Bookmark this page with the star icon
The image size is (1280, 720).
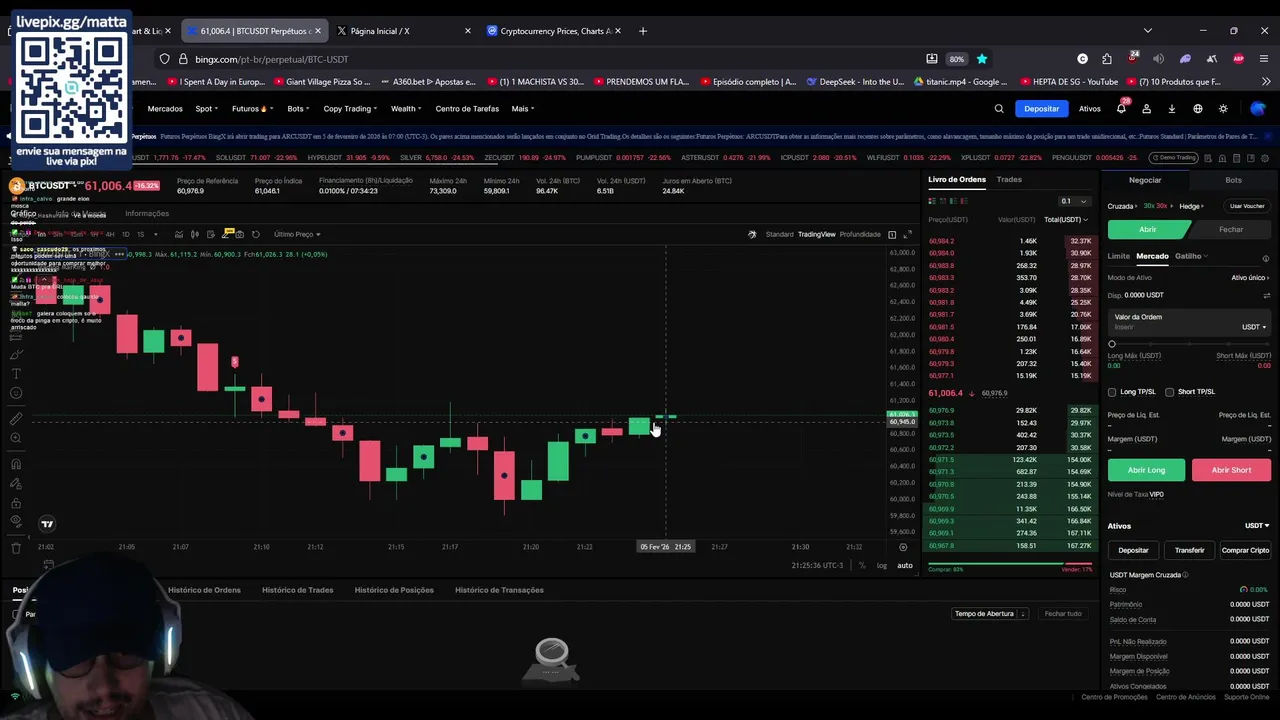click(x=982, y=59)
